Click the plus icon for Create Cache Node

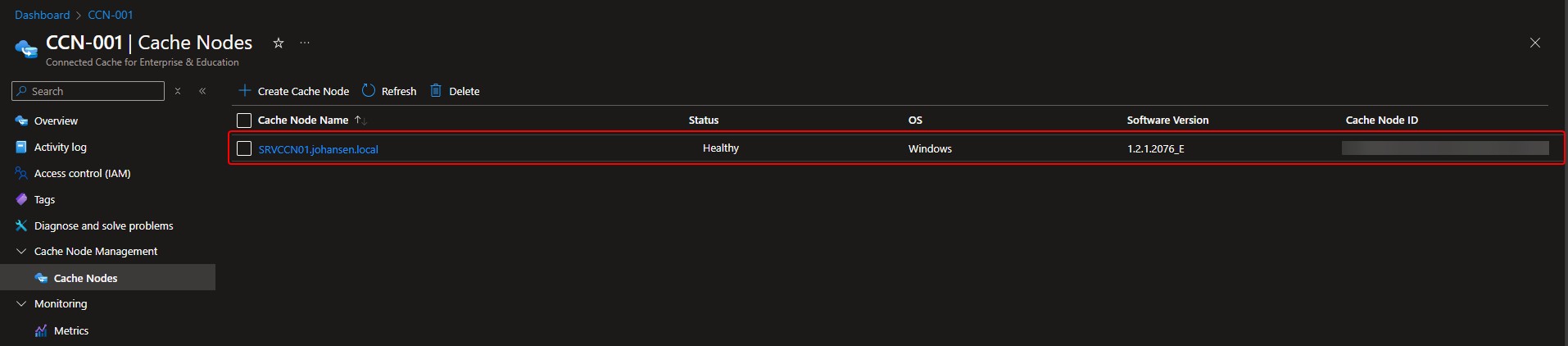(x=244, y=90)
